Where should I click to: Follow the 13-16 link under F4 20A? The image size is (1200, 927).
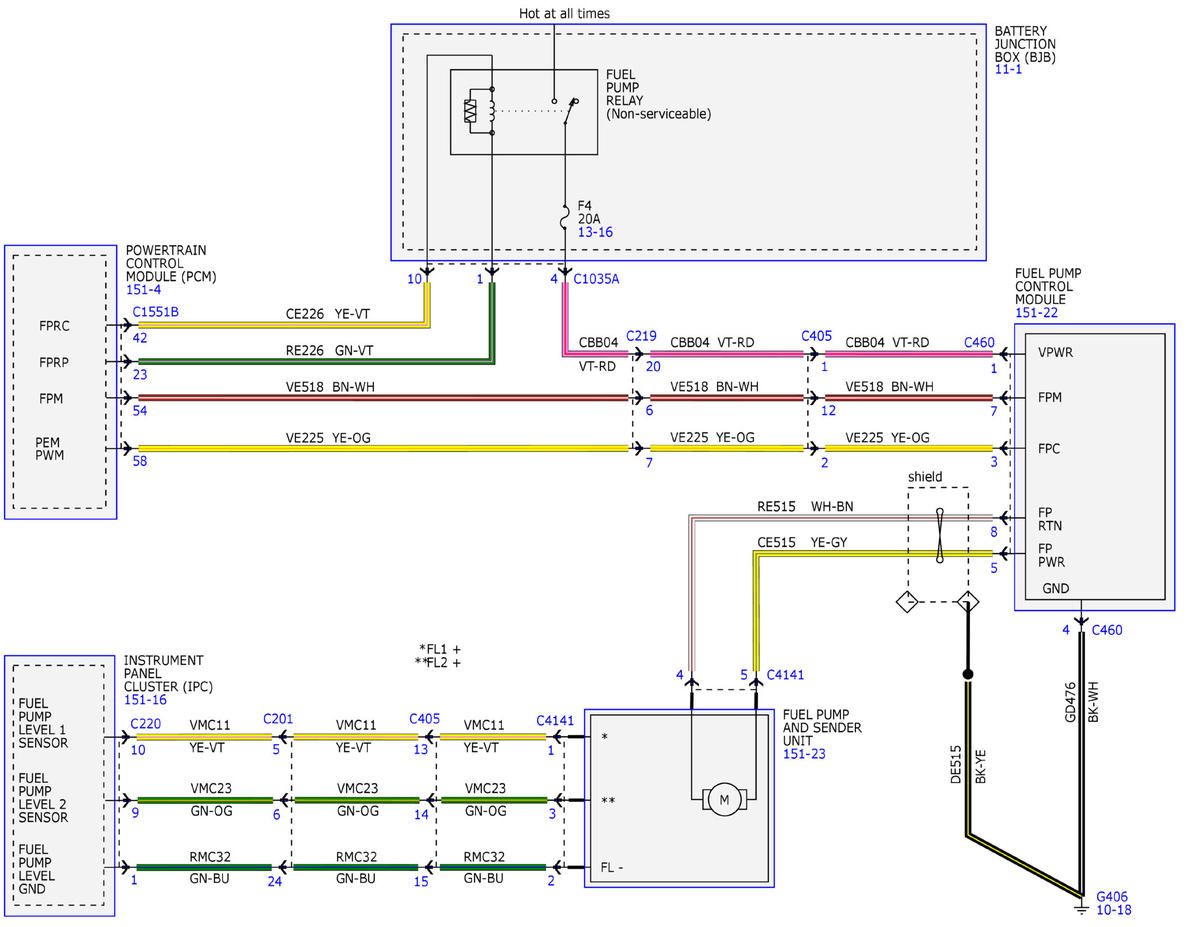click(x=594, y=232)
